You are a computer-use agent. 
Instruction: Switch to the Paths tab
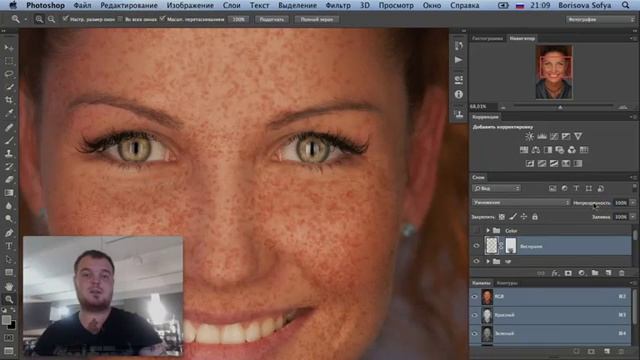[507, 283]
